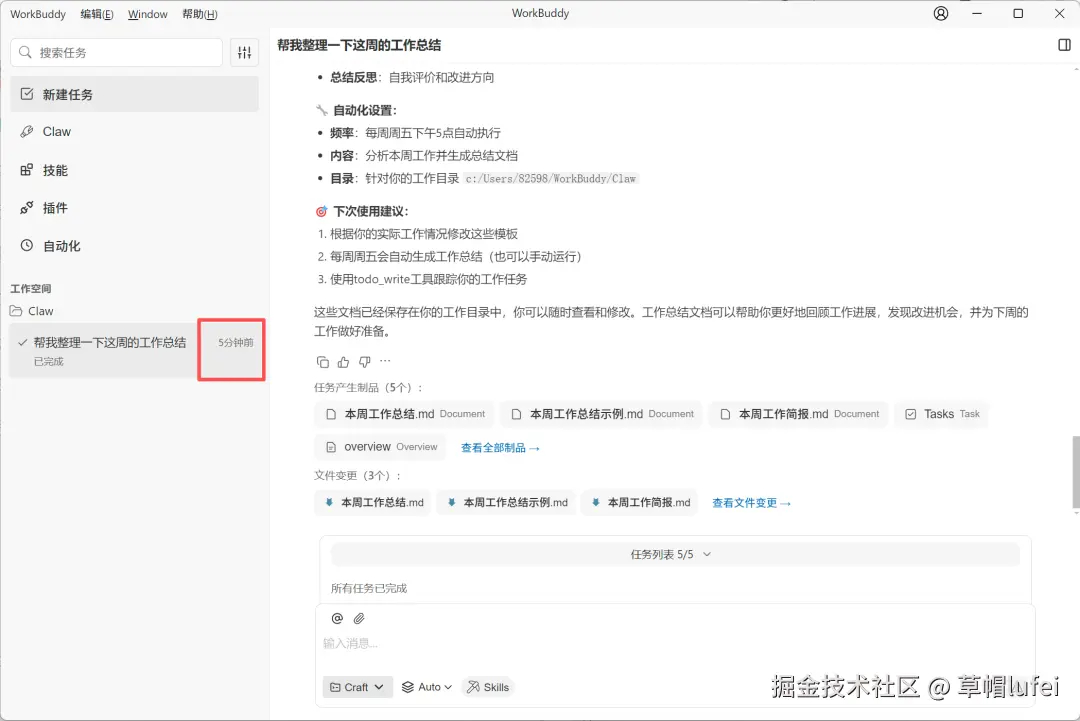Click the chat title 帮我整理一下这周的工作总结
The height and width of the screenshot is (721, 1080).
point(359,45)
